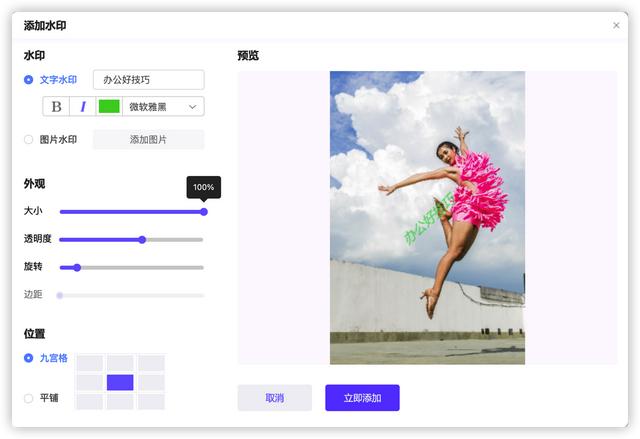Screen dimensions: 640x439
Task: Click the 添加图片 button
Action: tap(149, 140)
